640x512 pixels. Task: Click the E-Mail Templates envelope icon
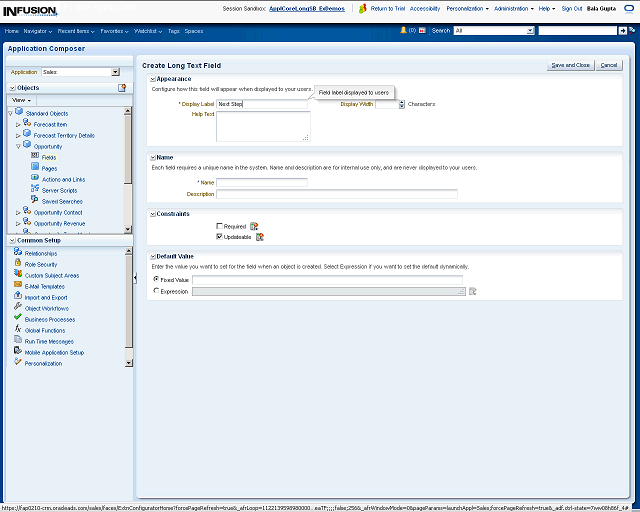pyautogui.click(x=18, y=286)
